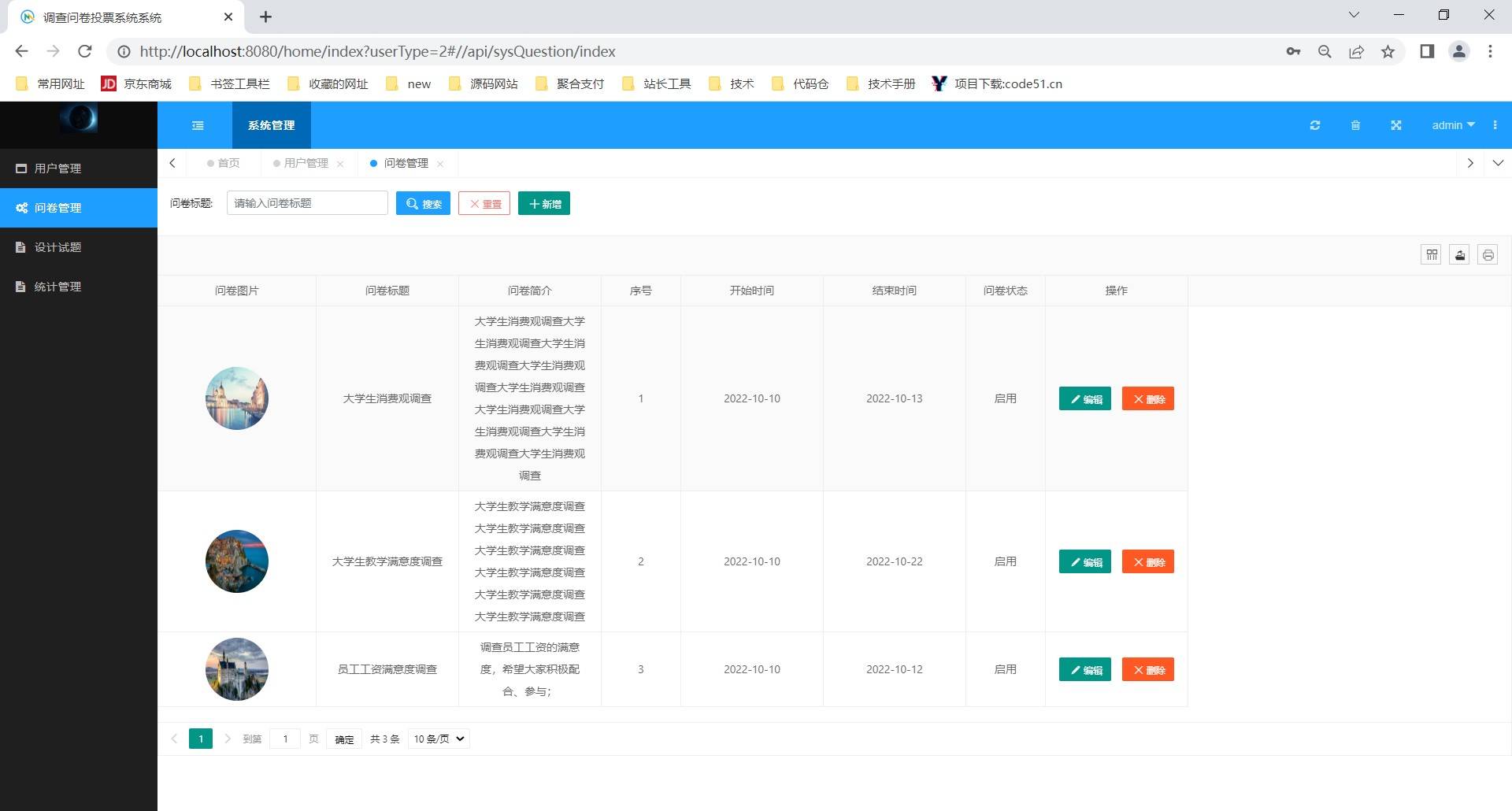Screen dimensions: 1512x811
Task: Open the 京东商城 bookmark
Action: point(136,83)
